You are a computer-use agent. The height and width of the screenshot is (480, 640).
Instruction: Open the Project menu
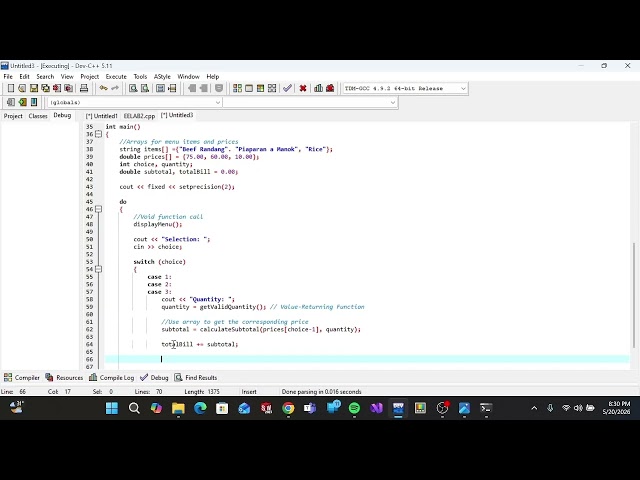point(89,76)
